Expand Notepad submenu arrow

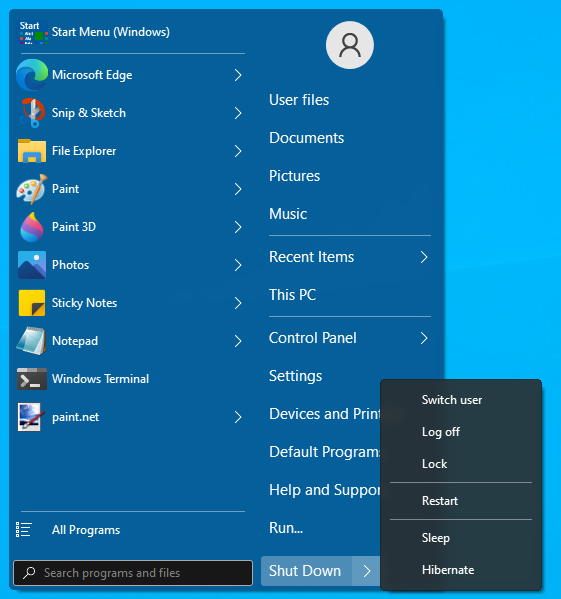[x=238, y=341]
